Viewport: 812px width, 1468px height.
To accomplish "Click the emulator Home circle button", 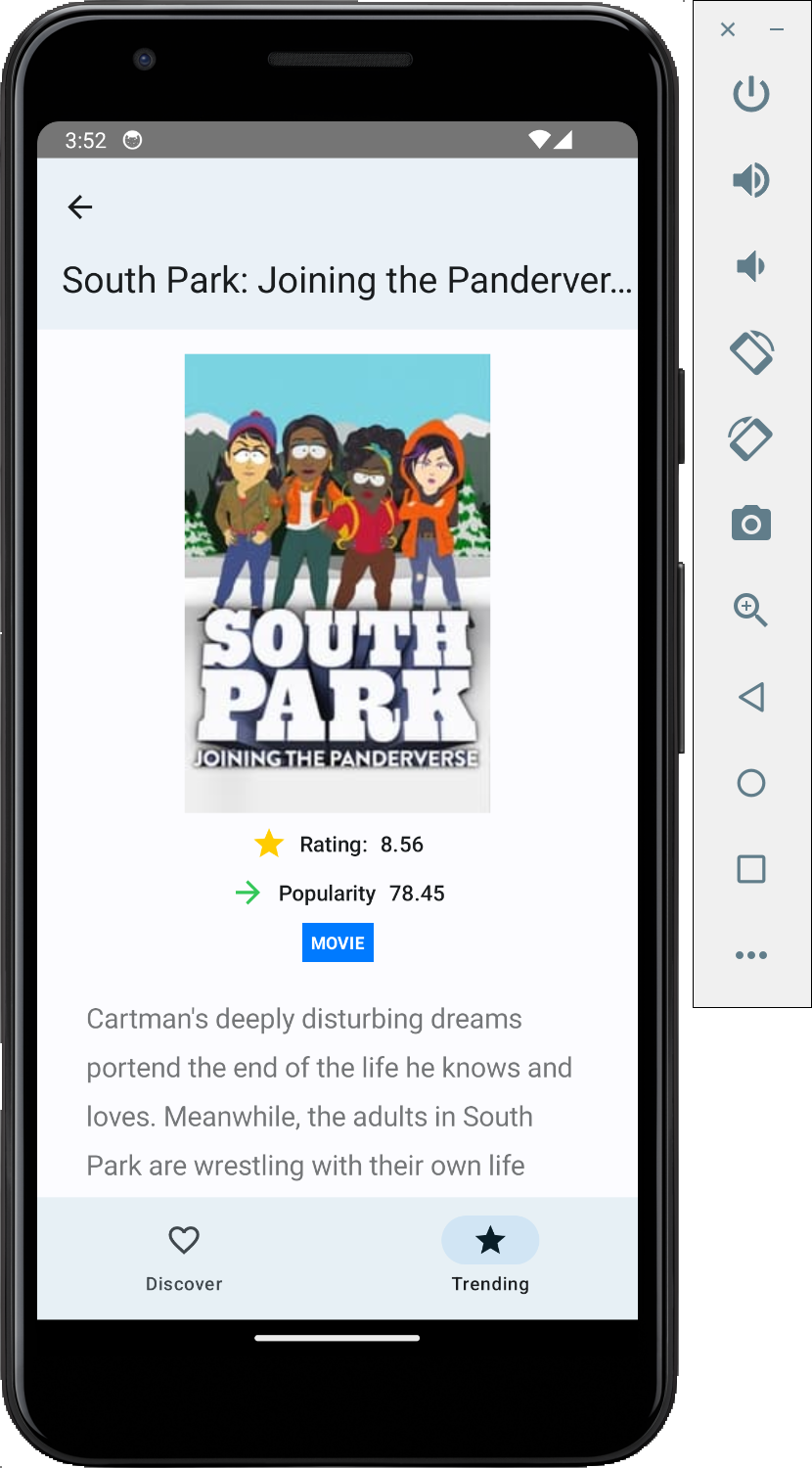I will (x=751, y=783).
